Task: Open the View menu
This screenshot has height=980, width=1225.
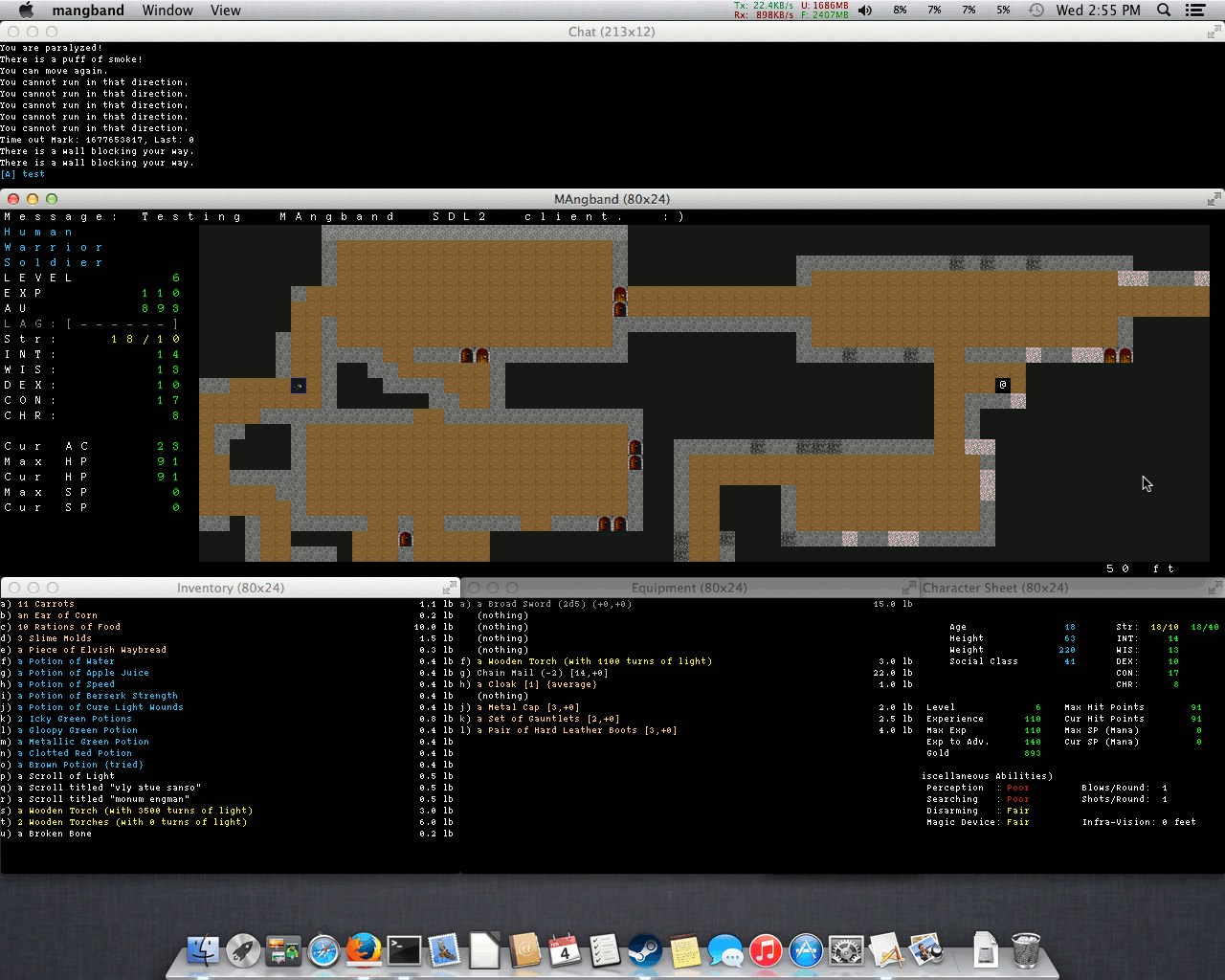Action: 226,10
